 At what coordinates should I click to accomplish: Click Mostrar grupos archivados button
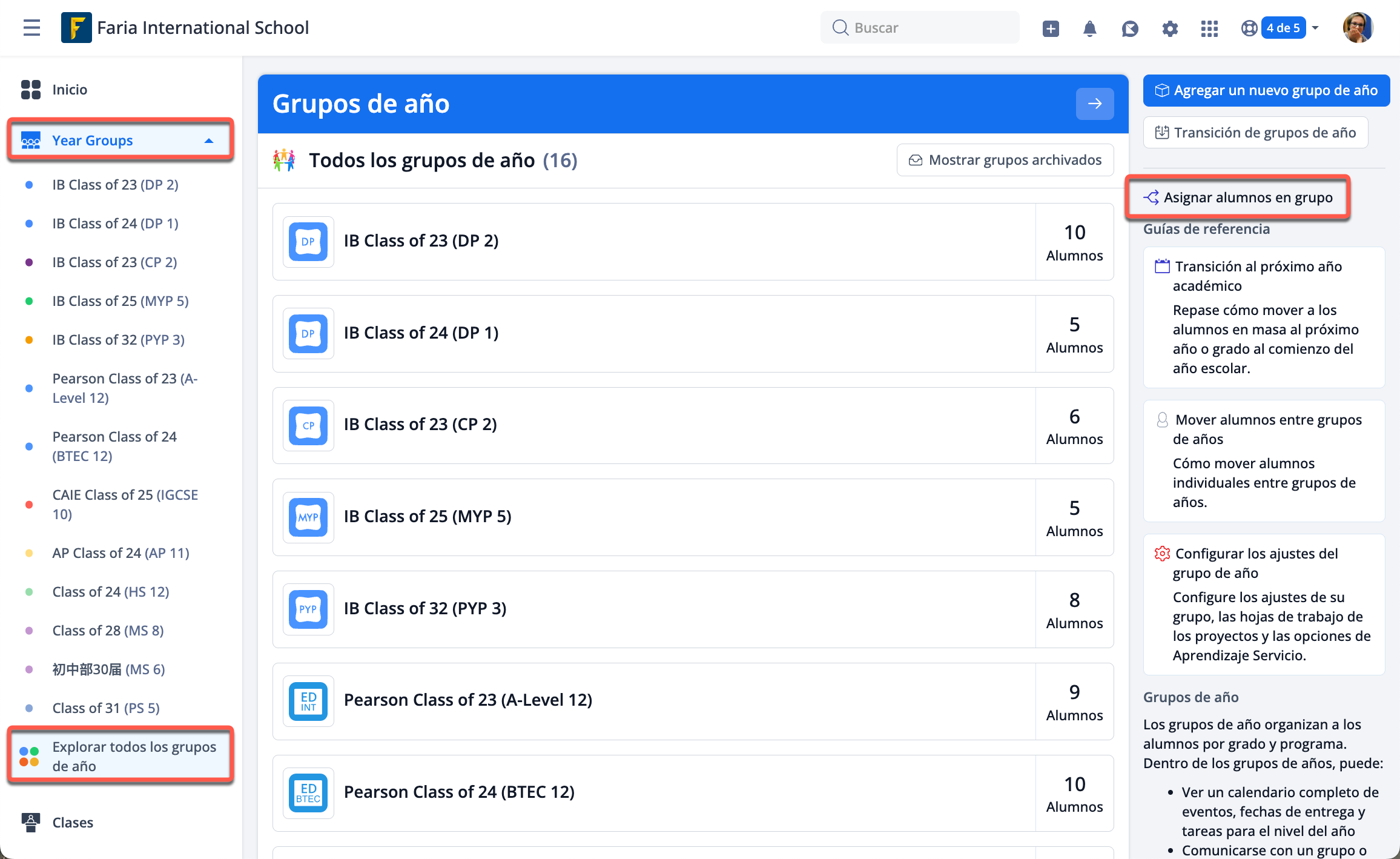(x=1005, y=160)
